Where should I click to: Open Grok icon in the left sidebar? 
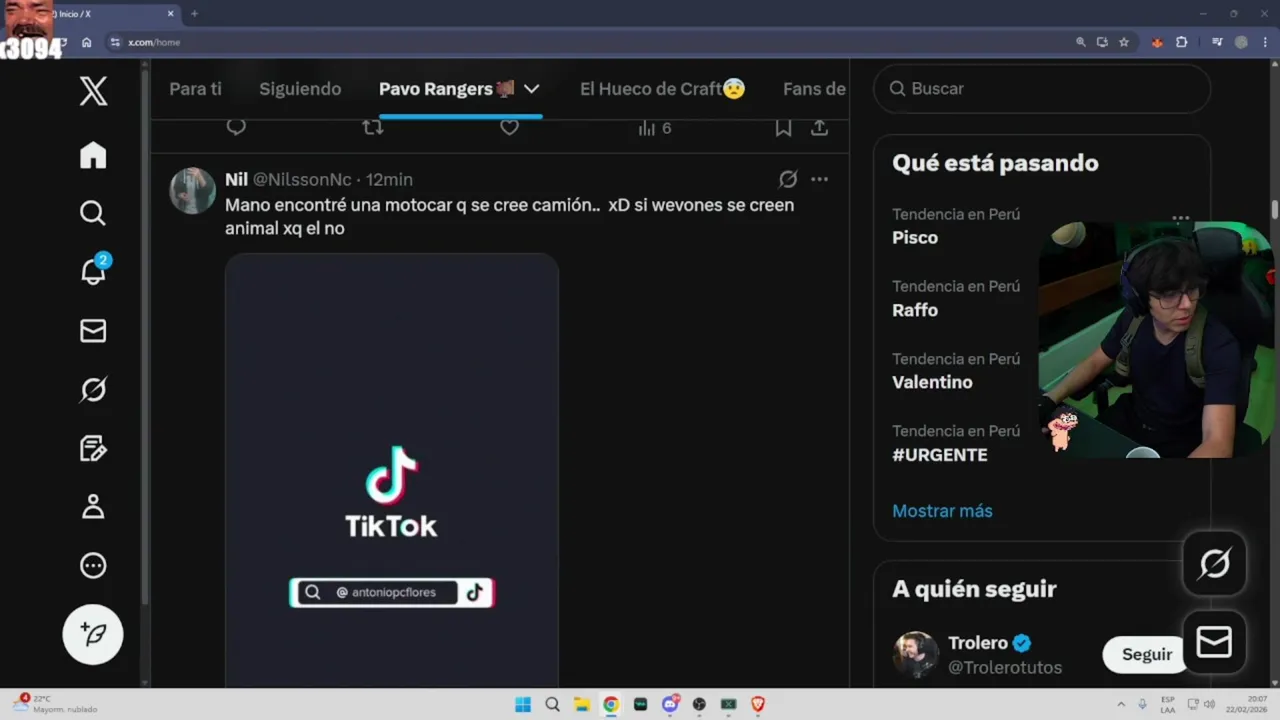pyautogui.click(x=93, y=389)
